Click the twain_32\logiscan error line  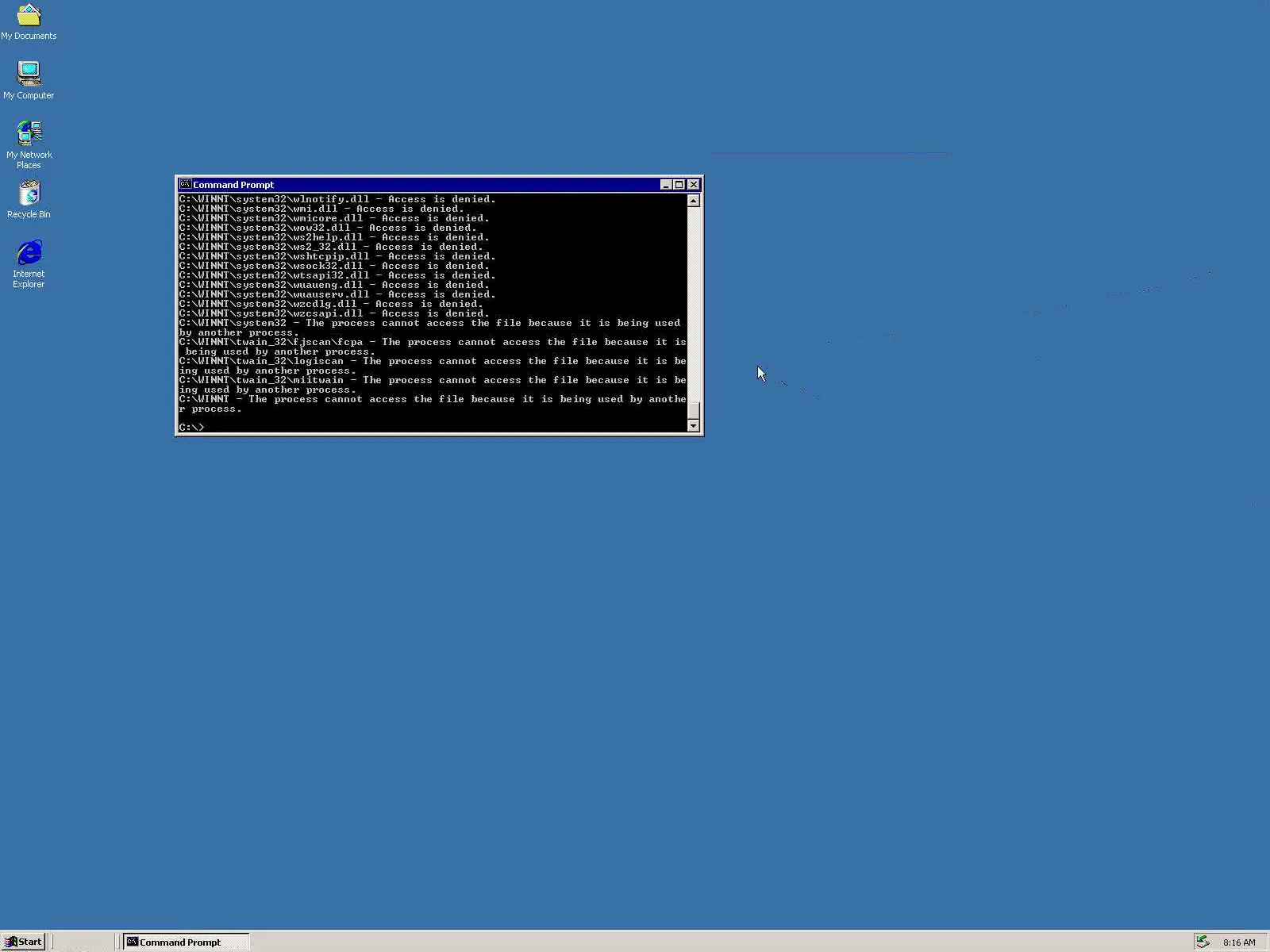click(433, 366)
